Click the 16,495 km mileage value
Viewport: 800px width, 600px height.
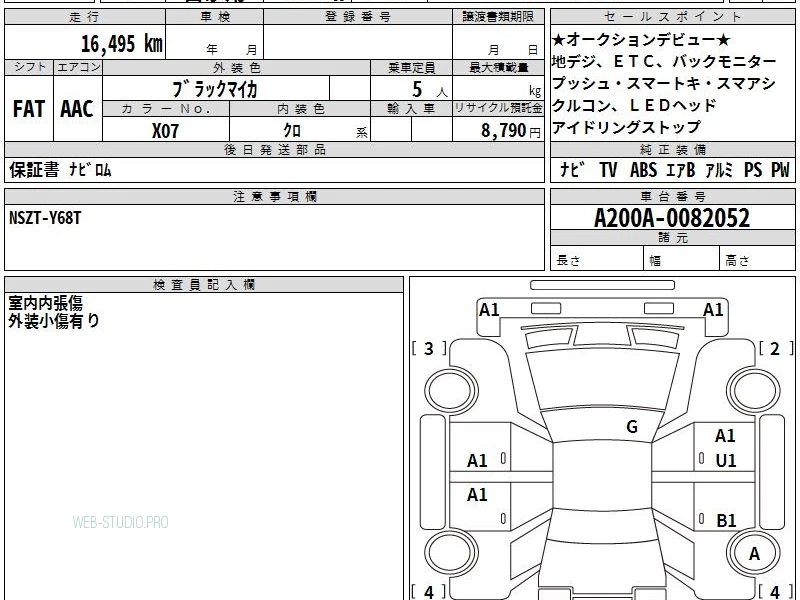pyautogui.click(x=122, y=43)
